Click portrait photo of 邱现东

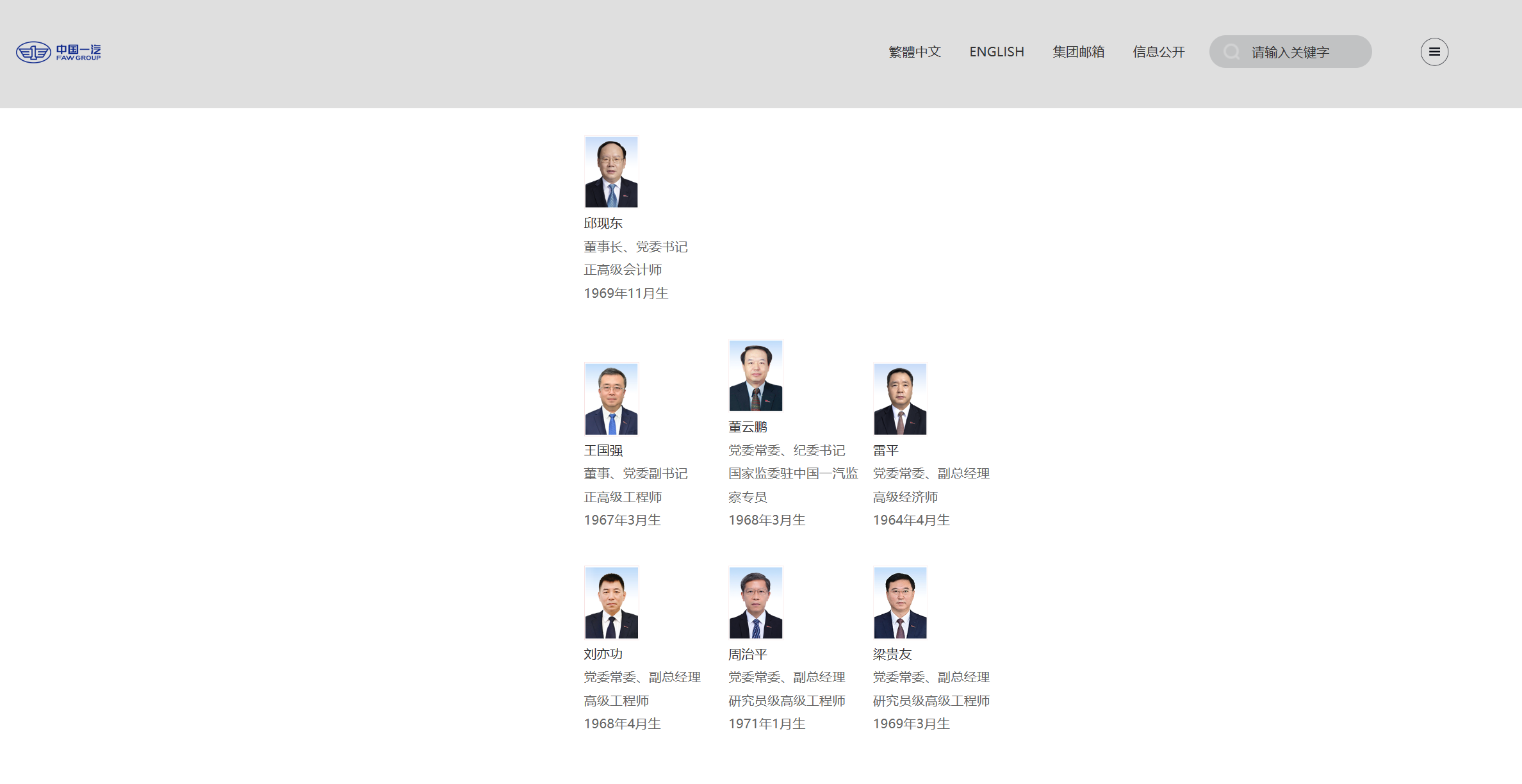tap(611, 172)
